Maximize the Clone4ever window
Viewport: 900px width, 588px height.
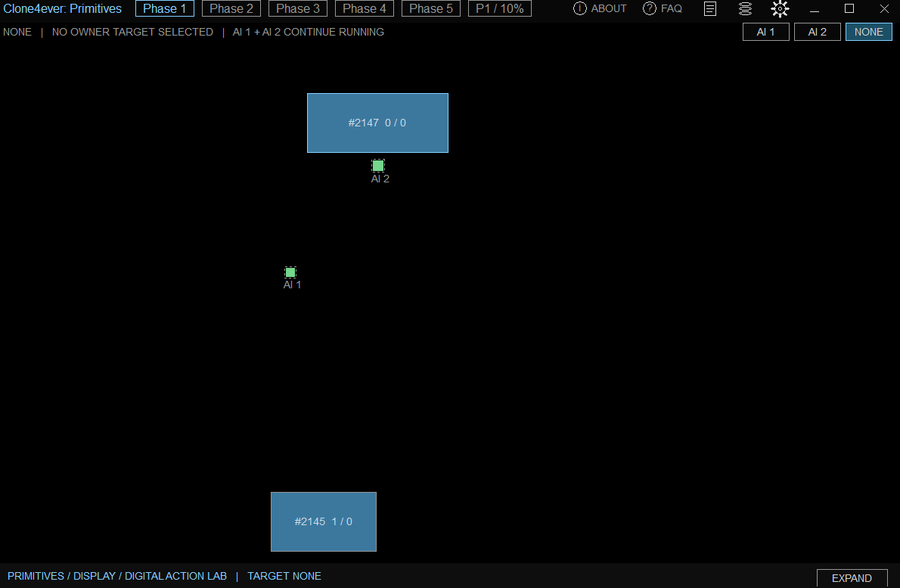(x=849, y=9)
